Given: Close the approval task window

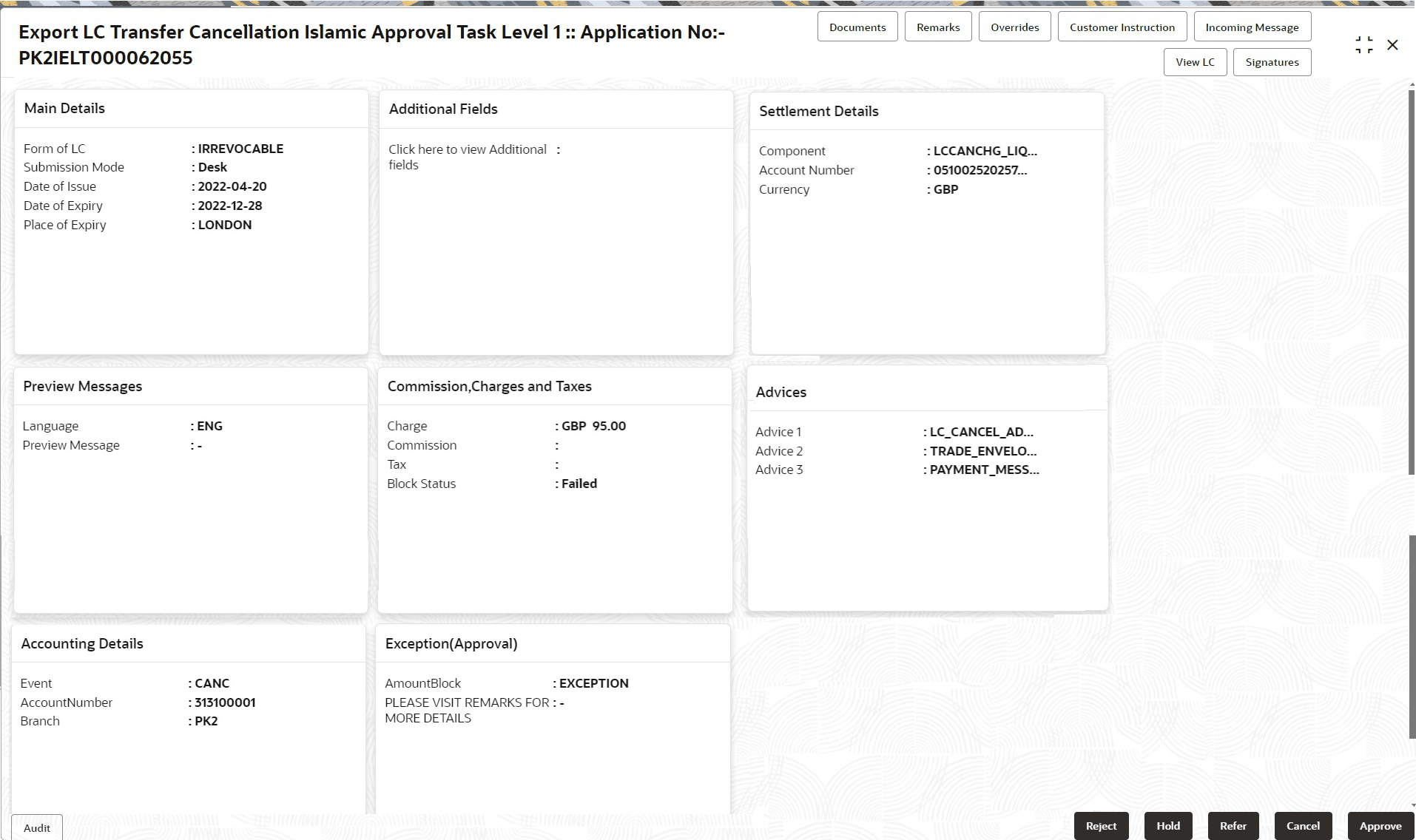Looking at the screenshot, I should (x=1394, y=44).
